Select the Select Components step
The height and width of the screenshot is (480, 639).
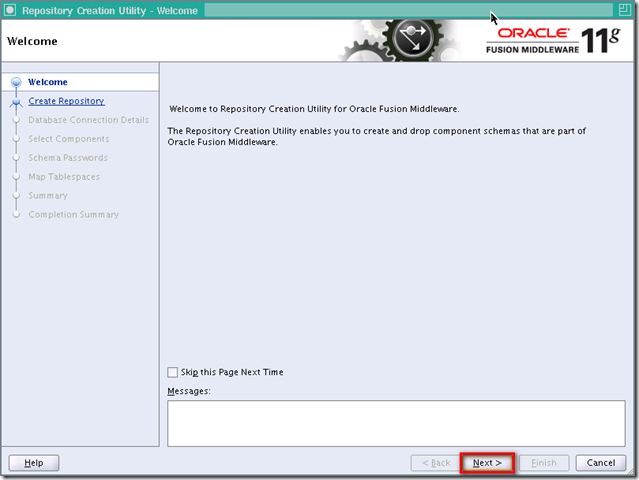69,139
